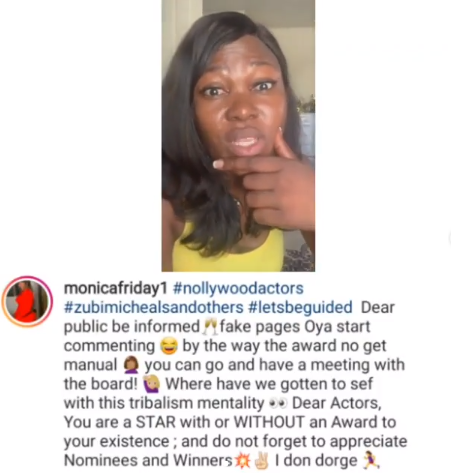
Task: Select the facepalm emoji after 'manual'
Action: pyautogui.click(x=131, y=365)
